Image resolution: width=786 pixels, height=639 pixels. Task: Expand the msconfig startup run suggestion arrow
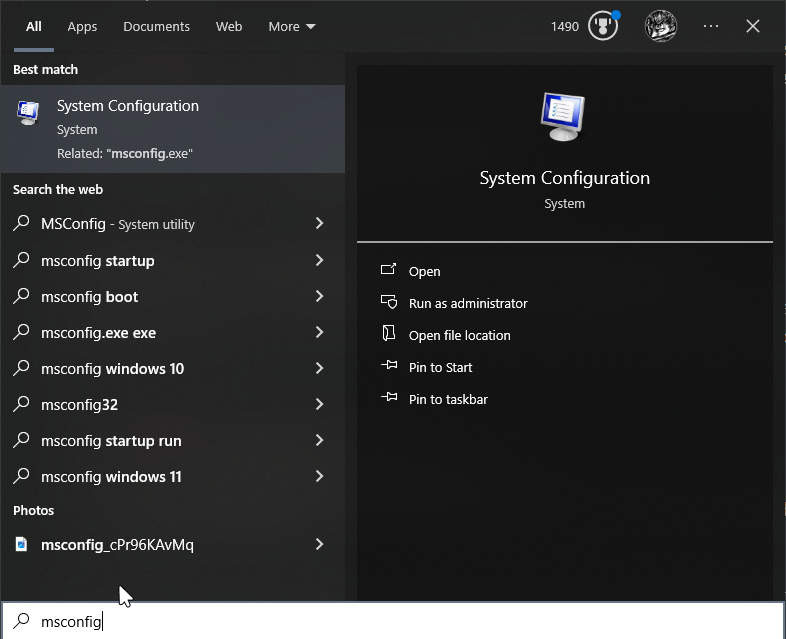click(x=319, y=440)
